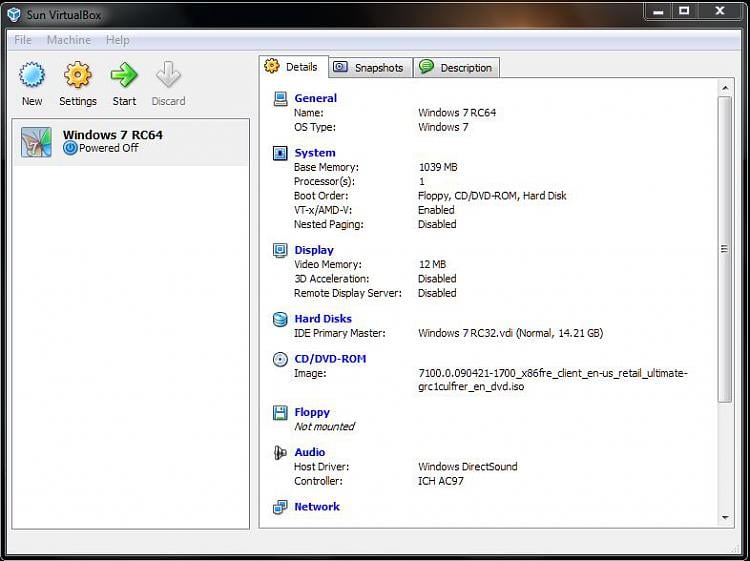
Task: Click the details pane scrollbar thumb
Action: point(725,249)
